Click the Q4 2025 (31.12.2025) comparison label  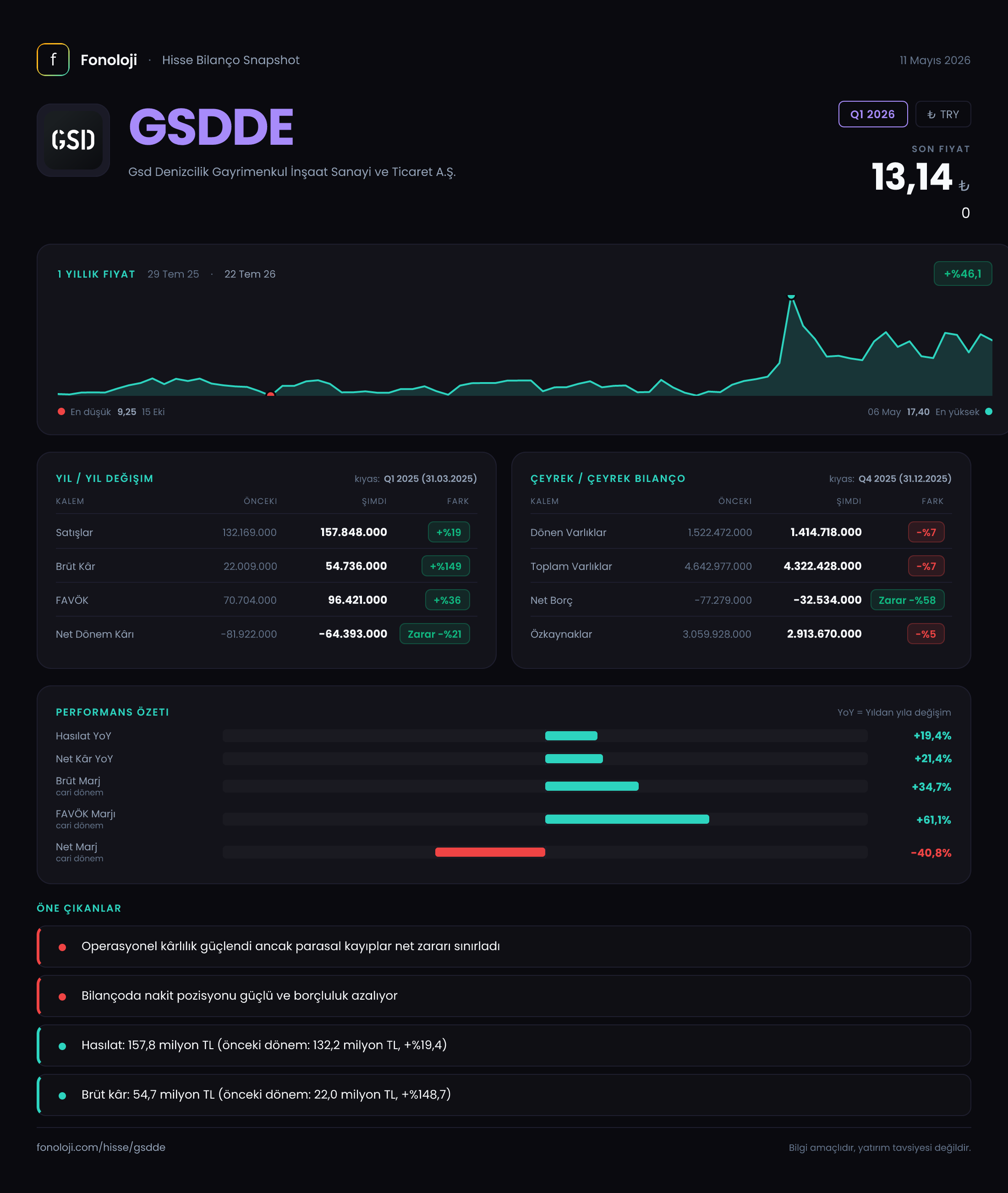[x=904, y=479]
